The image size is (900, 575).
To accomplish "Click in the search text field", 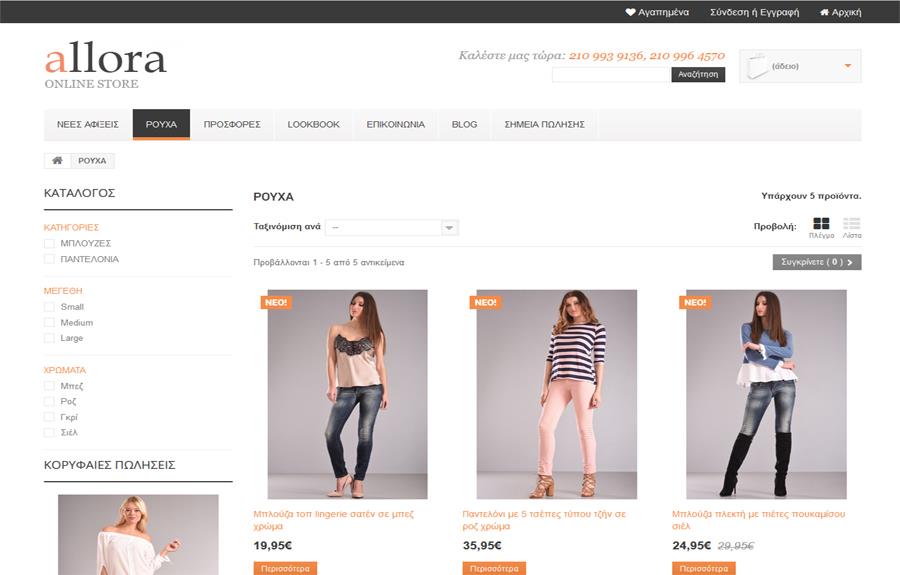I will click(611, 75).
